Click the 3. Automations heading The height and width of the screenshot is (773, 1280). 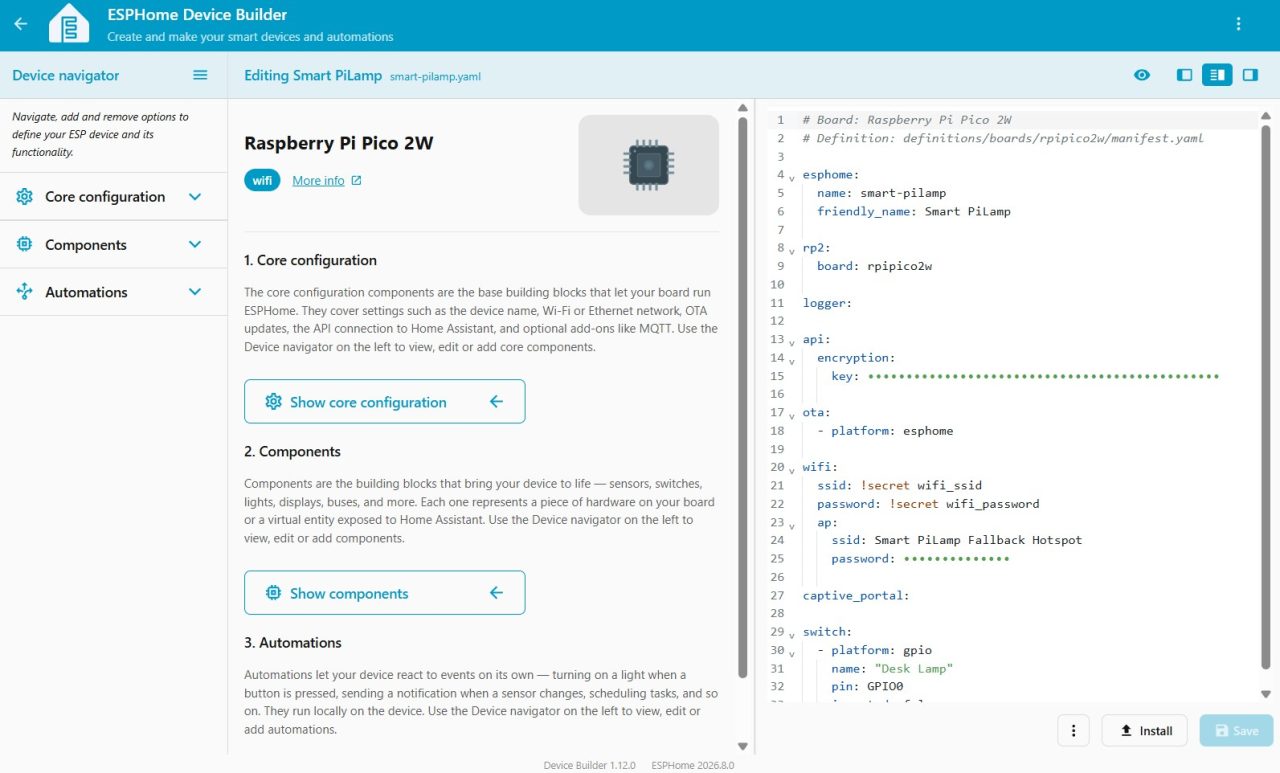point(293,642)
